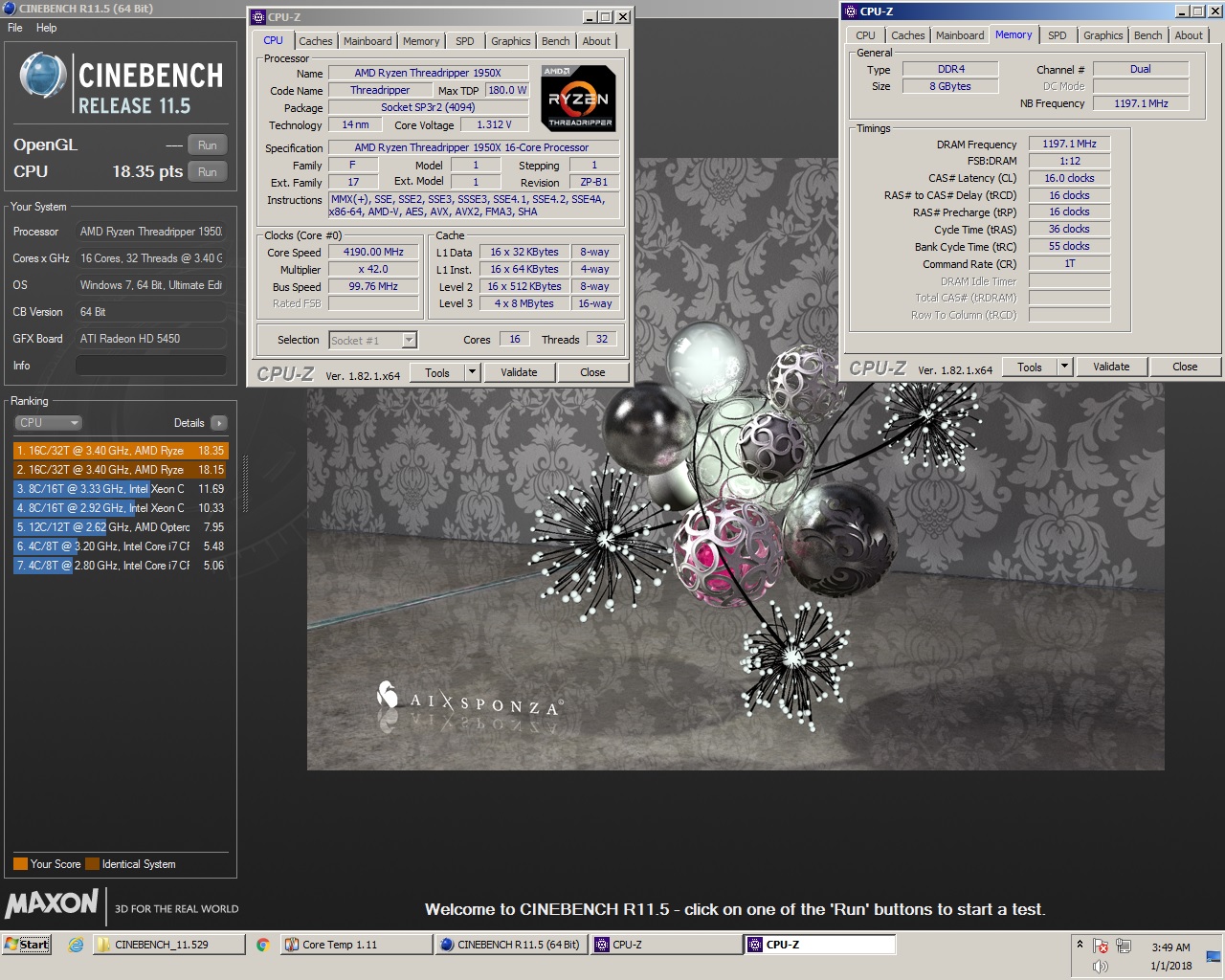Image resolution: width=1225 pixels, height=980 pixels.
Task: Switch to SPD tab in left CPU-Z window
Action: click(x=465, y=41)
